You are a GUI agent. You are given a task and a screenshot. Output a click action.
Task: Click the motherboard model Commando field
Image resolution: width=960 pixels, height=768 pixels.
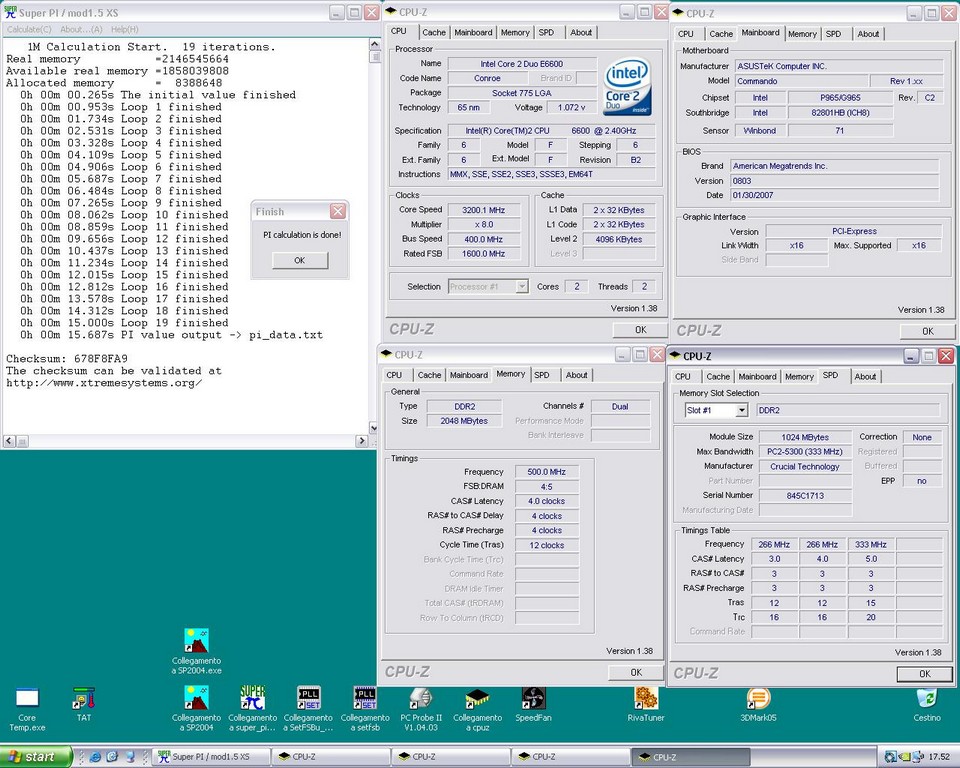pos(801,81)
